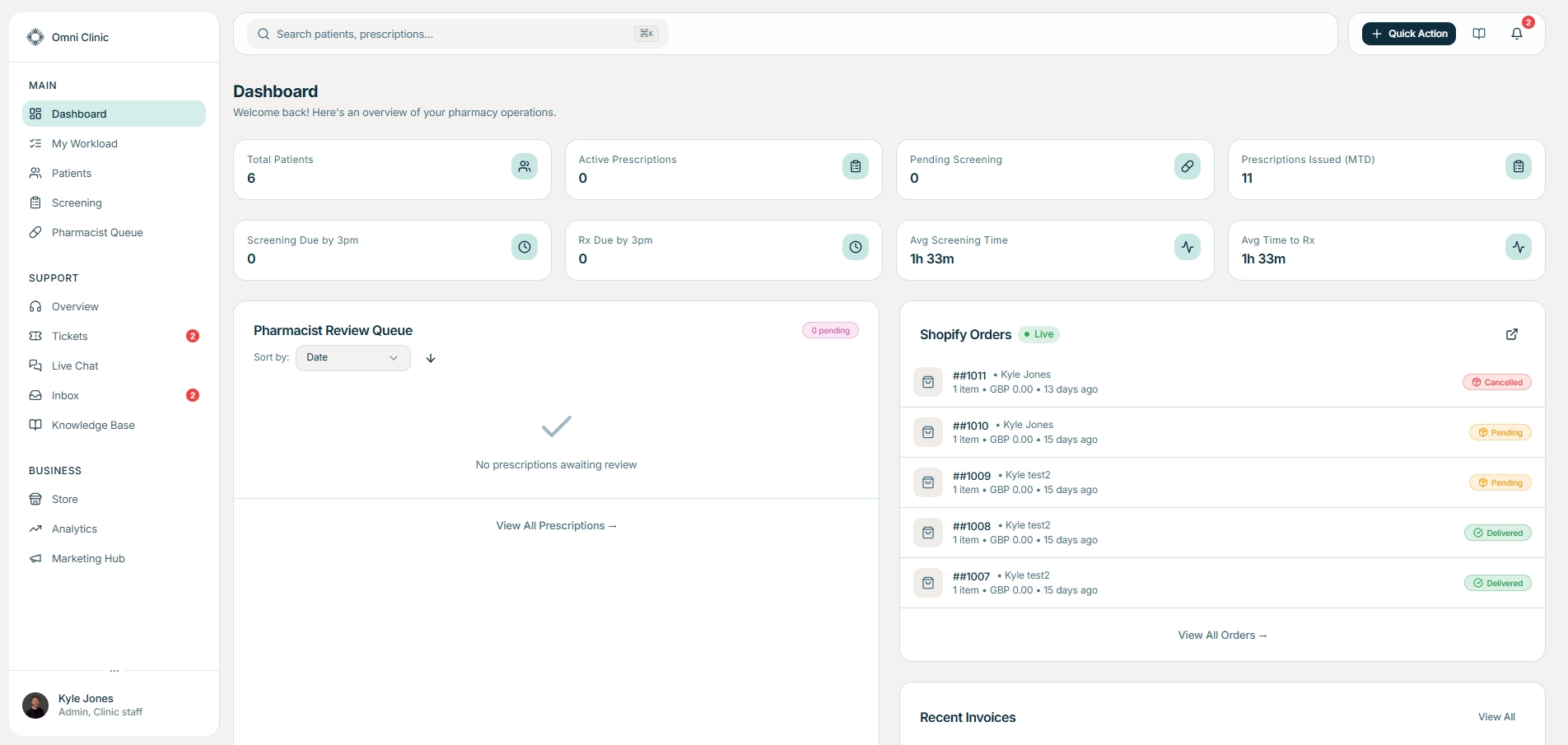Click the Omni Clinic logo
1568x745 pixels.
[x=35, y=37]
